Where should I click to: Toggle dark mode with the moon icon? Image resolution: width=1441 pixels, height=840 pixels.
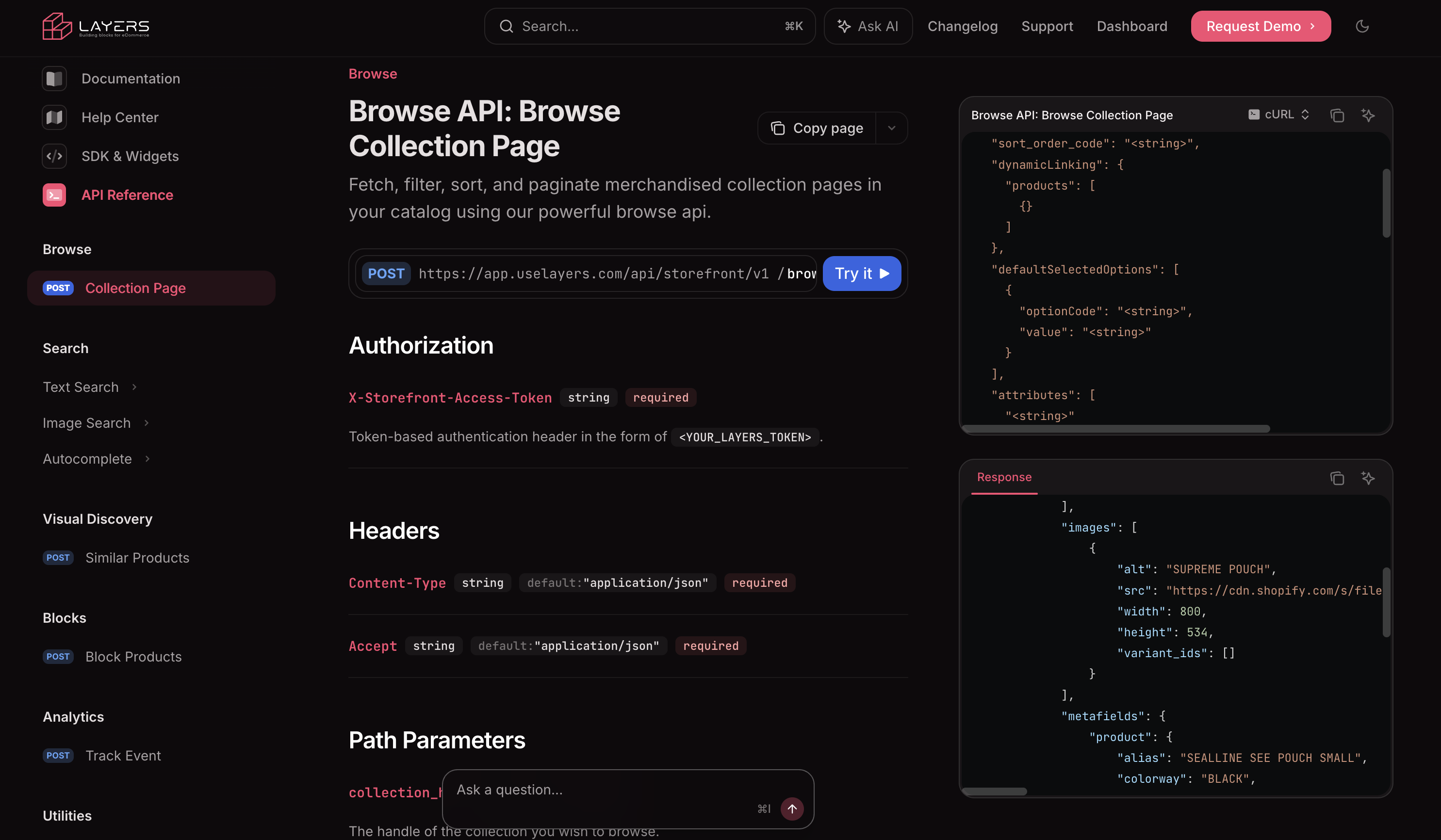tap(1362, 26)
